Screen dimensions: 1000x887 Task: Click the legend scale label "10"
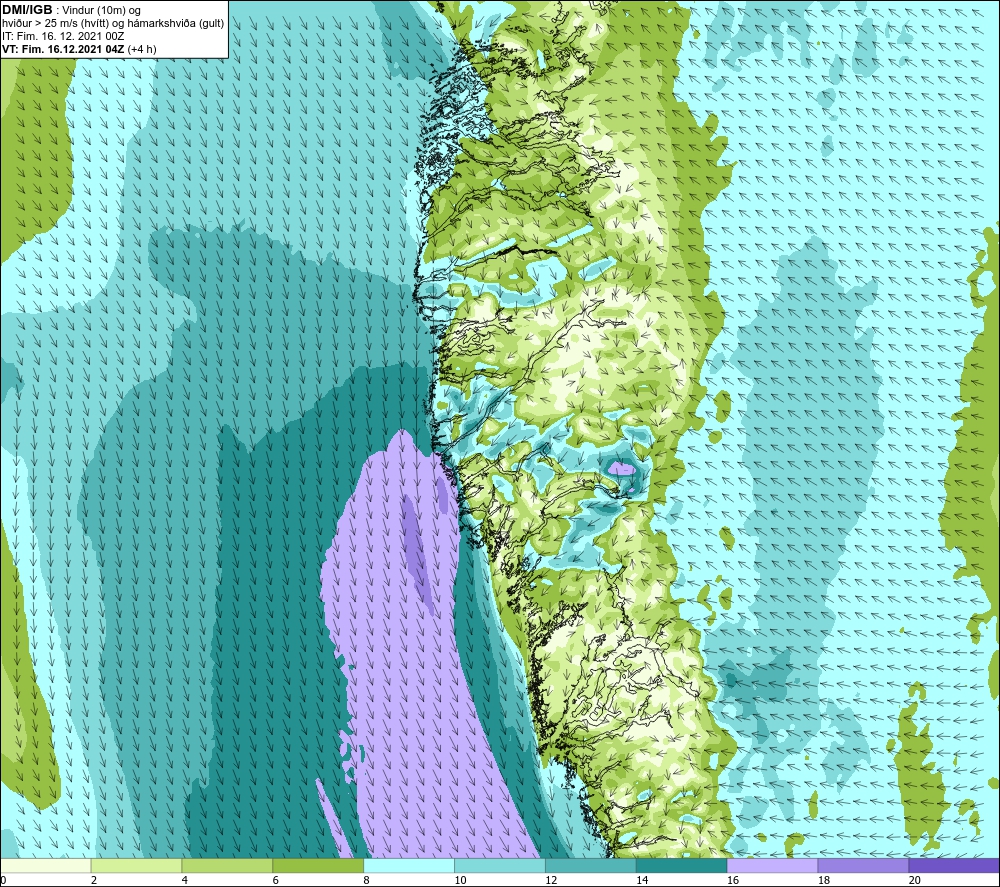(460, 880)
